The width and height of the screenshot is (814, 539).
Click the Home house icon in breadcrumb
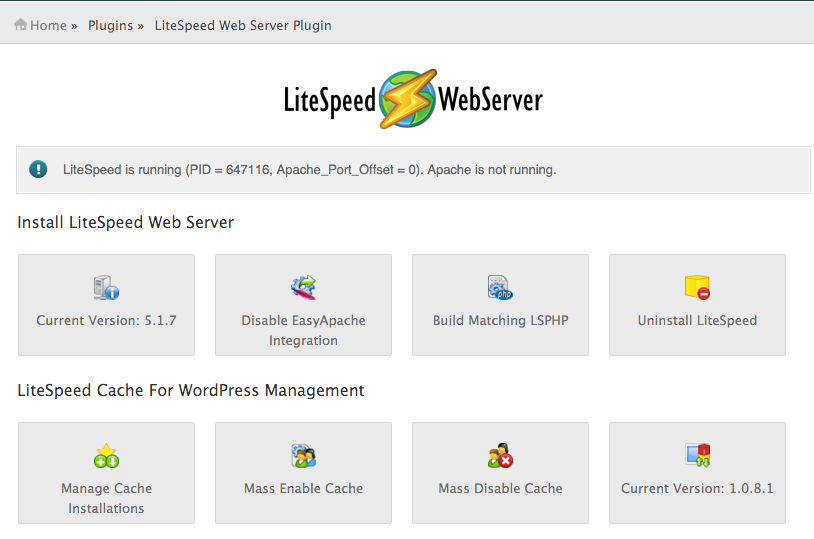pos(20,24)
